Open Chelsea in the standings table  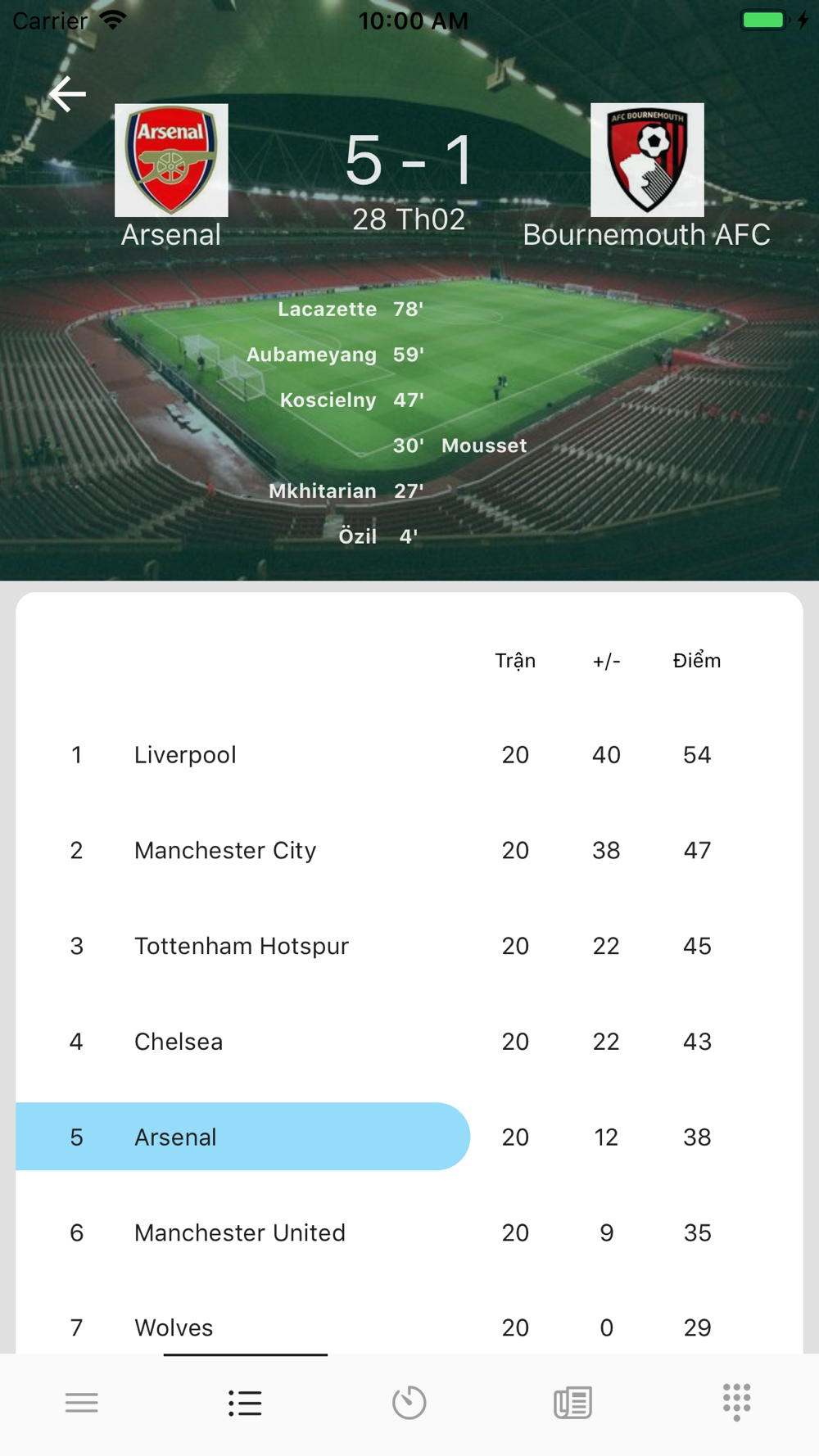(409, 1042)
